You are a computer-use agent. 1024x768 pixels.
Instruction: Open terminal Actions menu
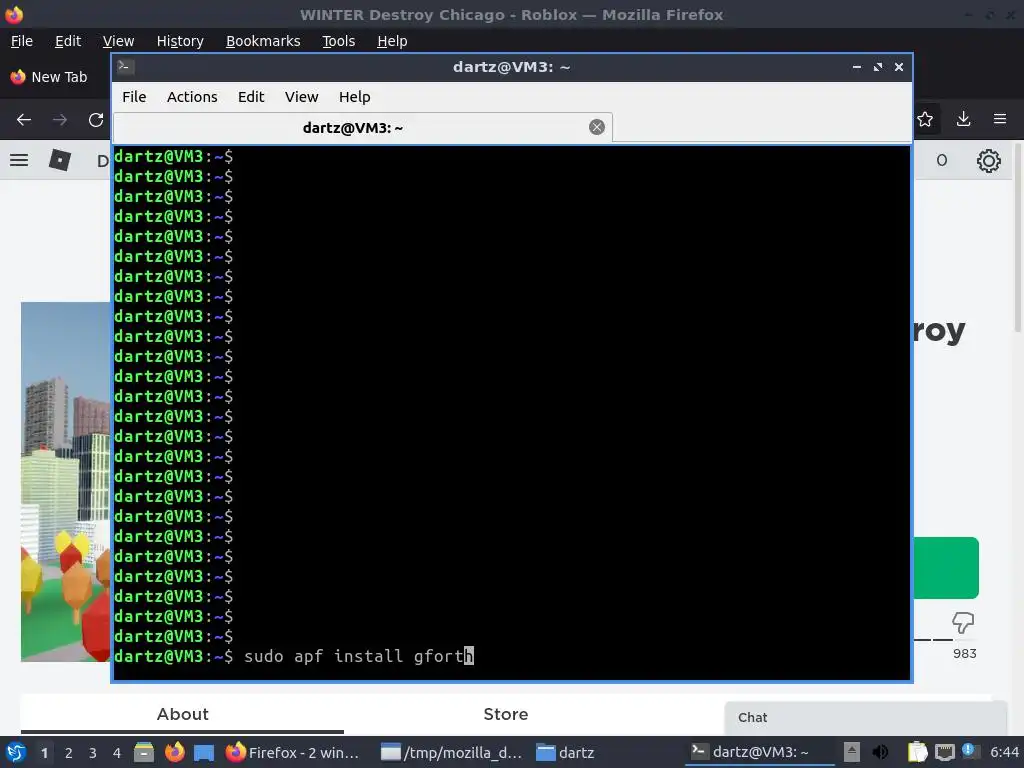(x=192, y=97)
